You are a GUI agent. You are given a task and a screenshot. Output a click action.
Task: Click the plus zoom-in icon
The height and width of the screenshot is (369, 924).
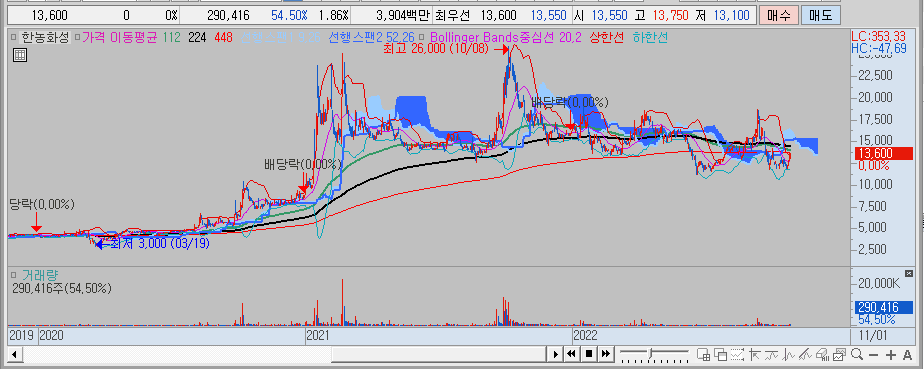pos(891,355)
